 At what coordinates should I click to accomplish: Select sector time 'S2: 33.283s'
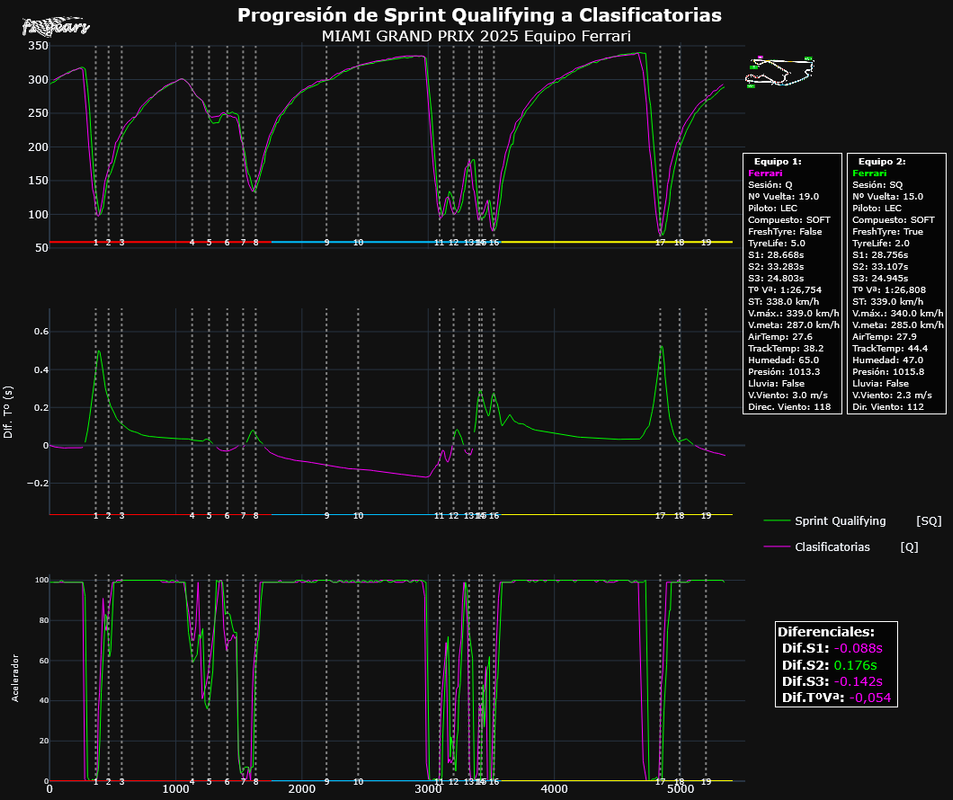(776, 267)
